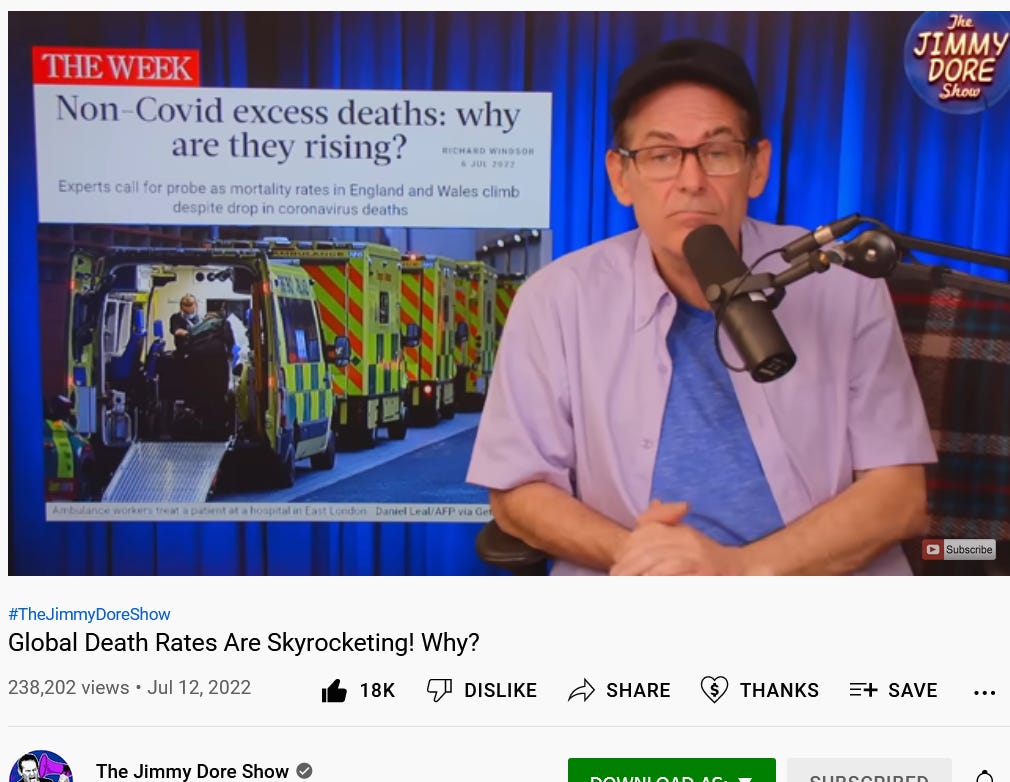The width and height of the screenshot is (1010, 782).
Task: Click the SUBSCRIBED button
Action: 869,771
